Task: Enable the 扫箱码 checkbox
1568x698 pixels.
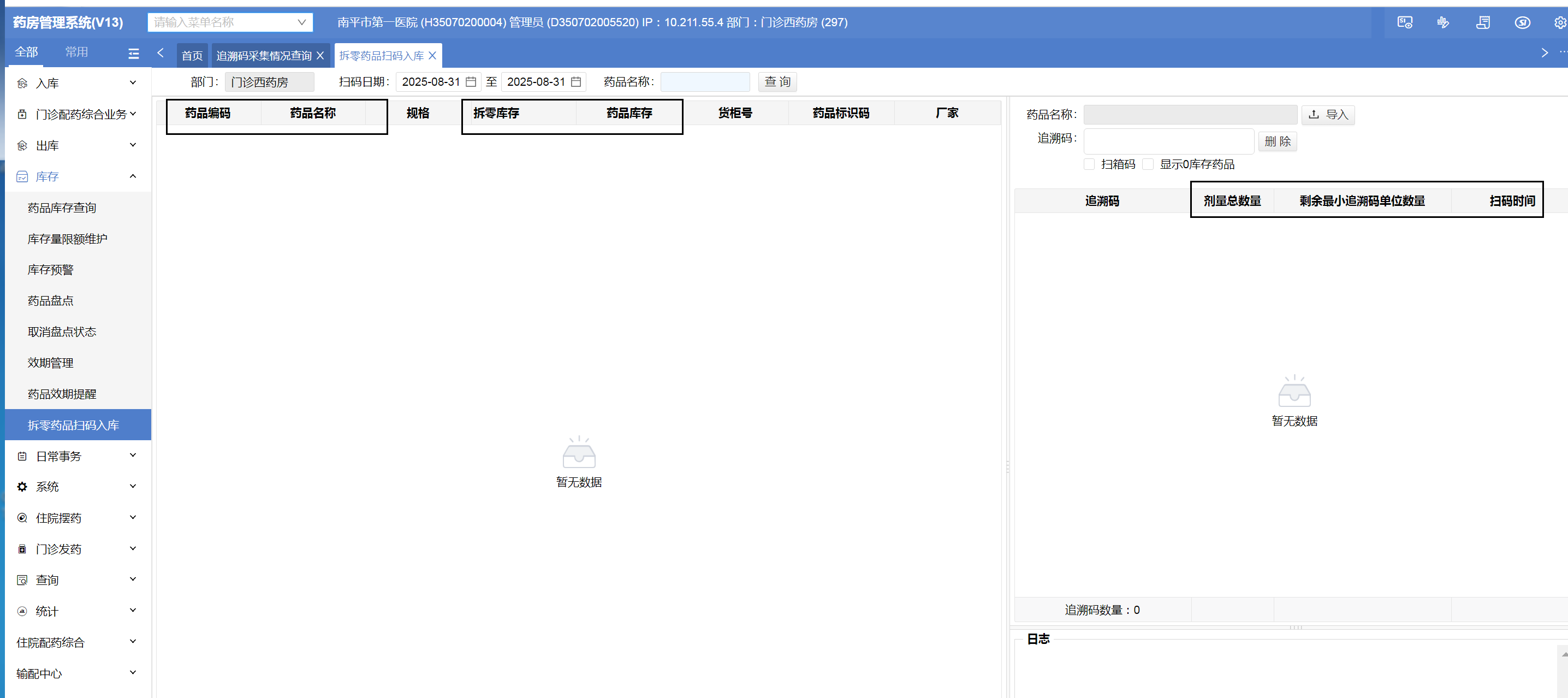Action: [1089, 164]
